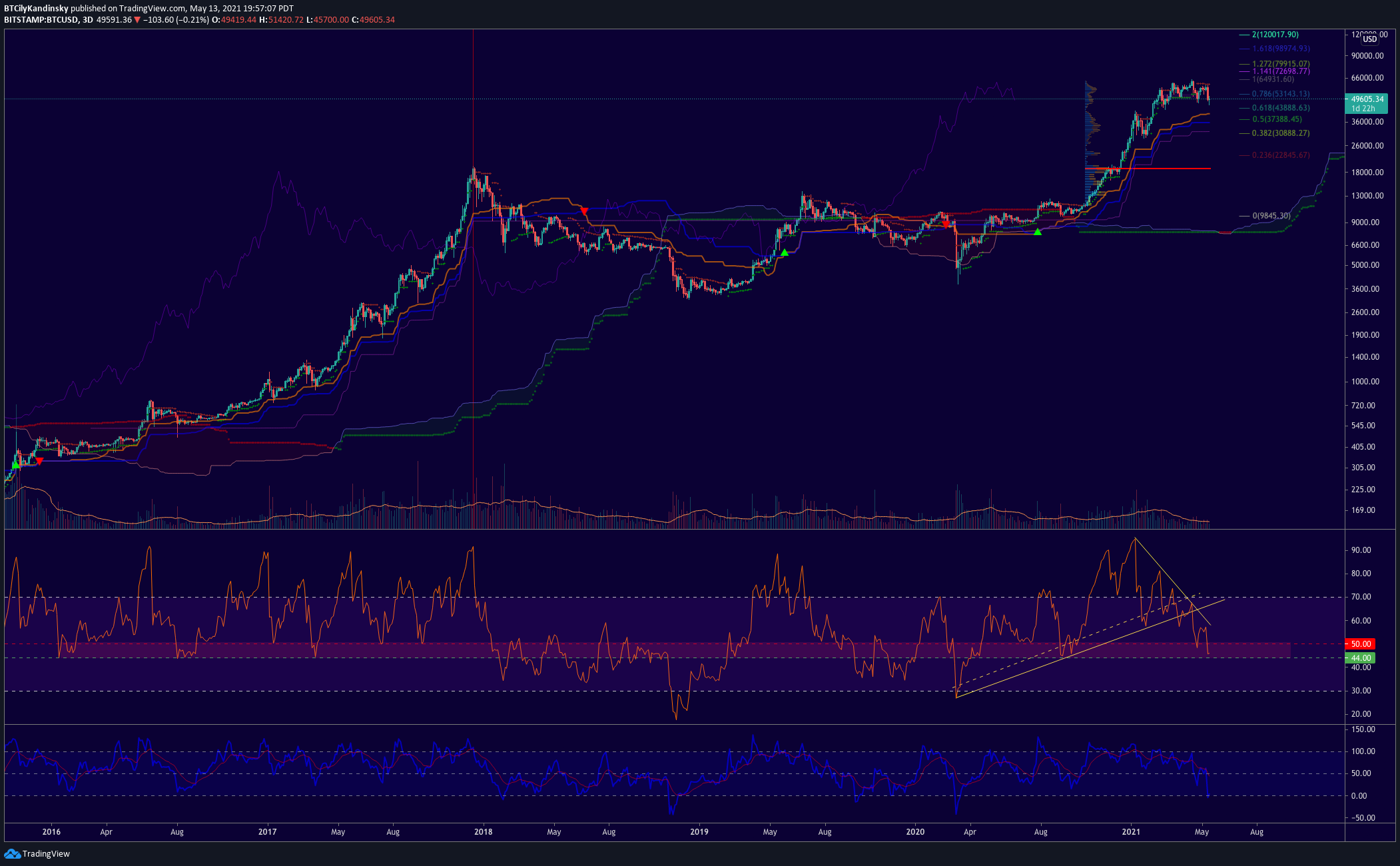Click the 2019 label on time axis
1400x866 pixels.
click(699, 832)
